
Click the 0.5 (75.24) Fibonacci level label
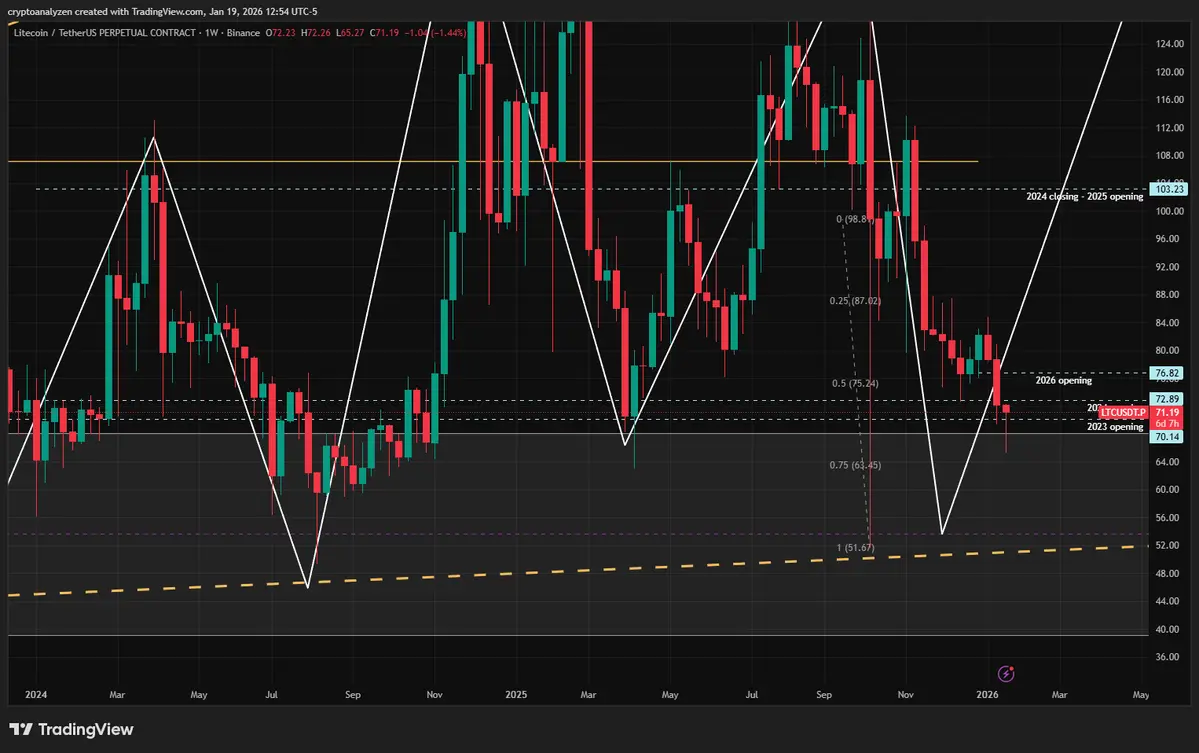point(855,383)
